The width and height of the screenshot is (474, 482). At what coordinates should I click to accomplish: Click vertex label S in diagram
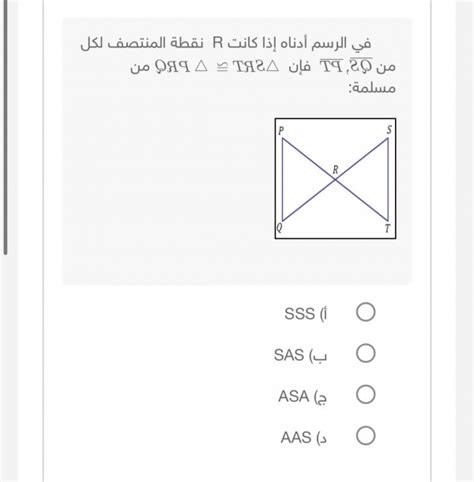pos(389,130)
